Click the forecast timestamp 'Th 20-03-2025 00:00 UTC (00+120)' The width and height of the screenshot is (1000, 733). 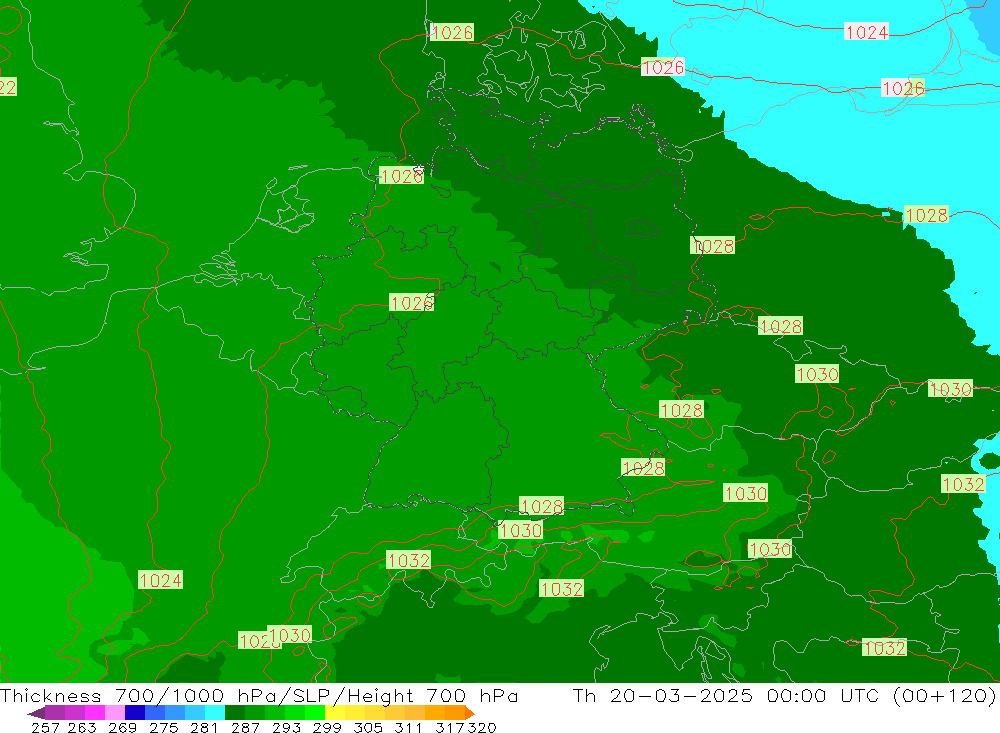coord(784,695)
